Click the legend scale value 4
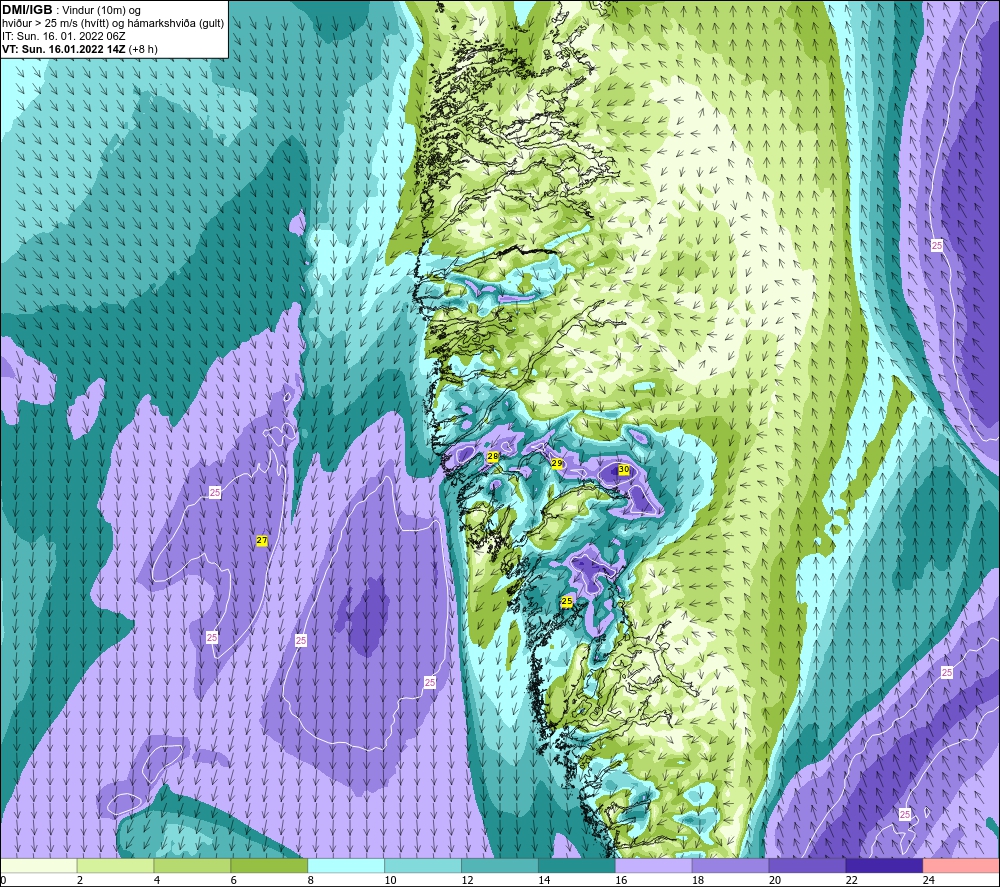1000x887 pixels. (157, 880)
